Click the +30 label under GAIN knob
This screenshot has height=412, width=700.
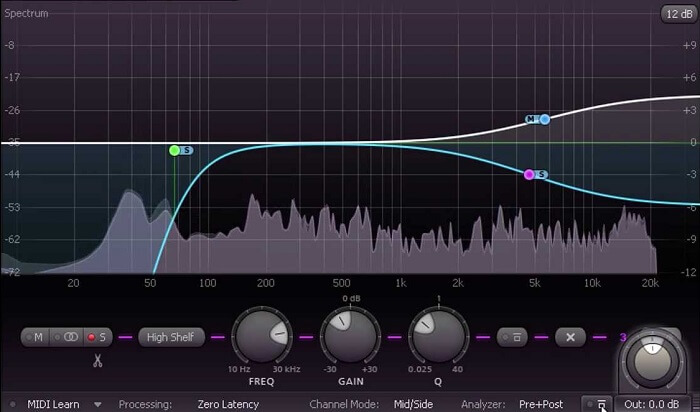(x=369, y=369)
